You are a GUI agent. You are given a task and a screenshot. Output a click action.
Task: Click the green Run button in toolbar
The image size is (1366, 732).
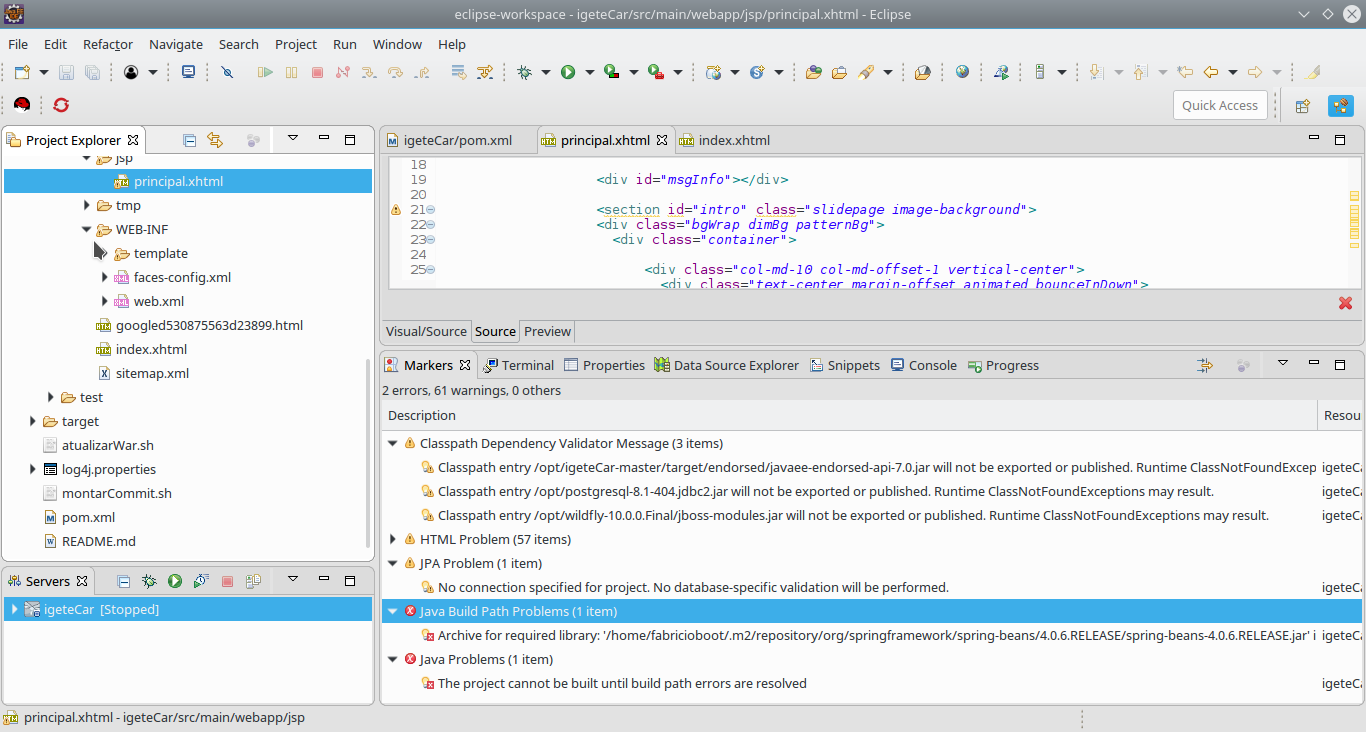pos(568,72)
